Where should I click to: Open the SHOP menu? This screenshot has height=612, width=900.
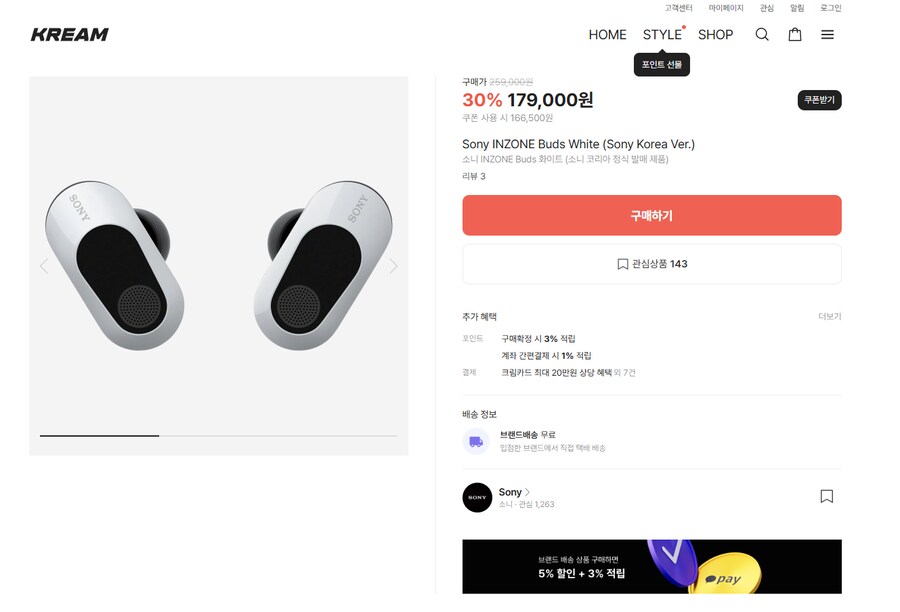[715, 34]
